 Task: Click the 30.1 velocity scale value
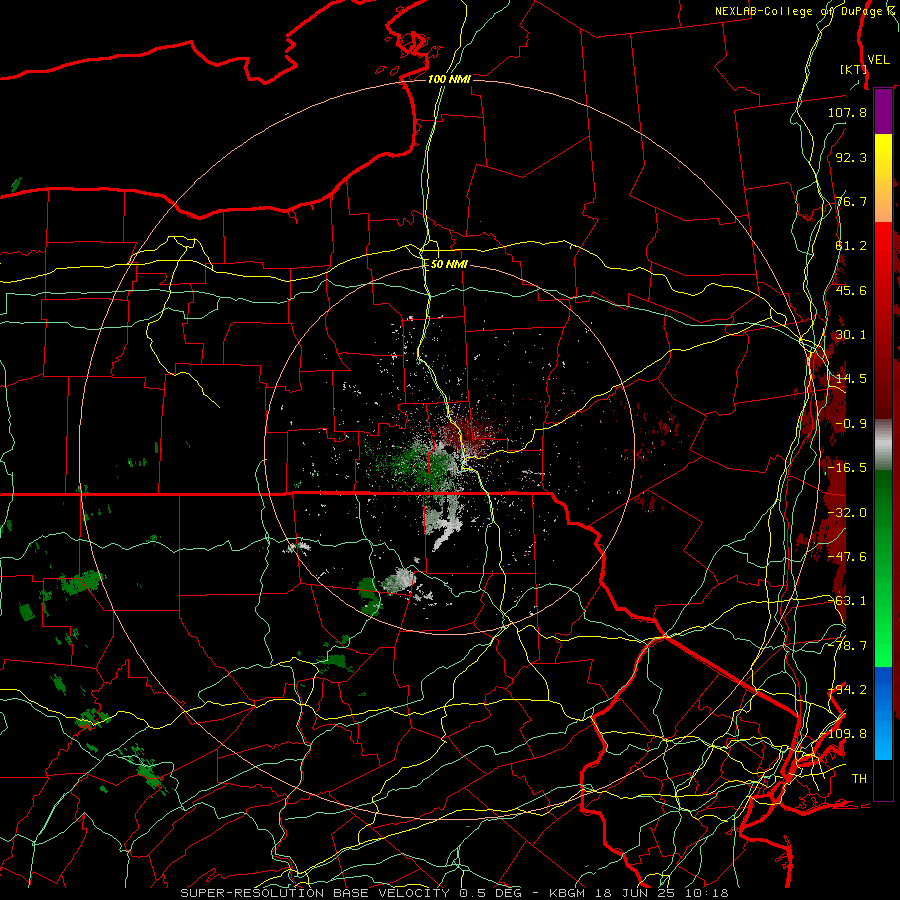pos(851,335)
